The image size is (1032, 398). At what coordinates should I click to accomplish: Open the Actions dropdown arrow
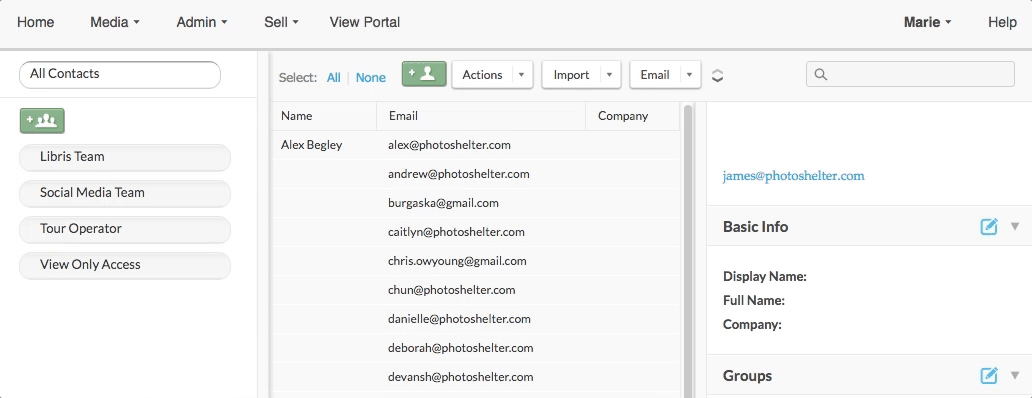point(522,75)
